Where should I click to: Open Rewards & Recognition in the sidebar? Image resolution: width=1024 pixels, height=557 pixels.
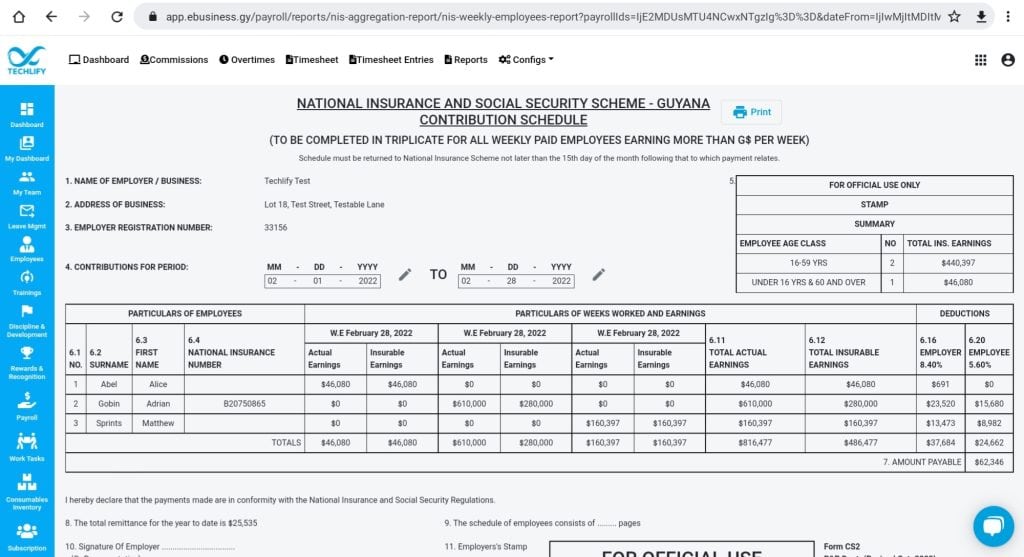(x=27, y=363)
